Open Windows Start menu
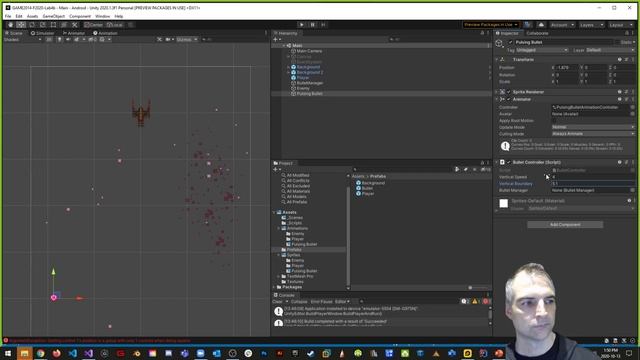The image size is (640, 360). click(x=8, y=353)
